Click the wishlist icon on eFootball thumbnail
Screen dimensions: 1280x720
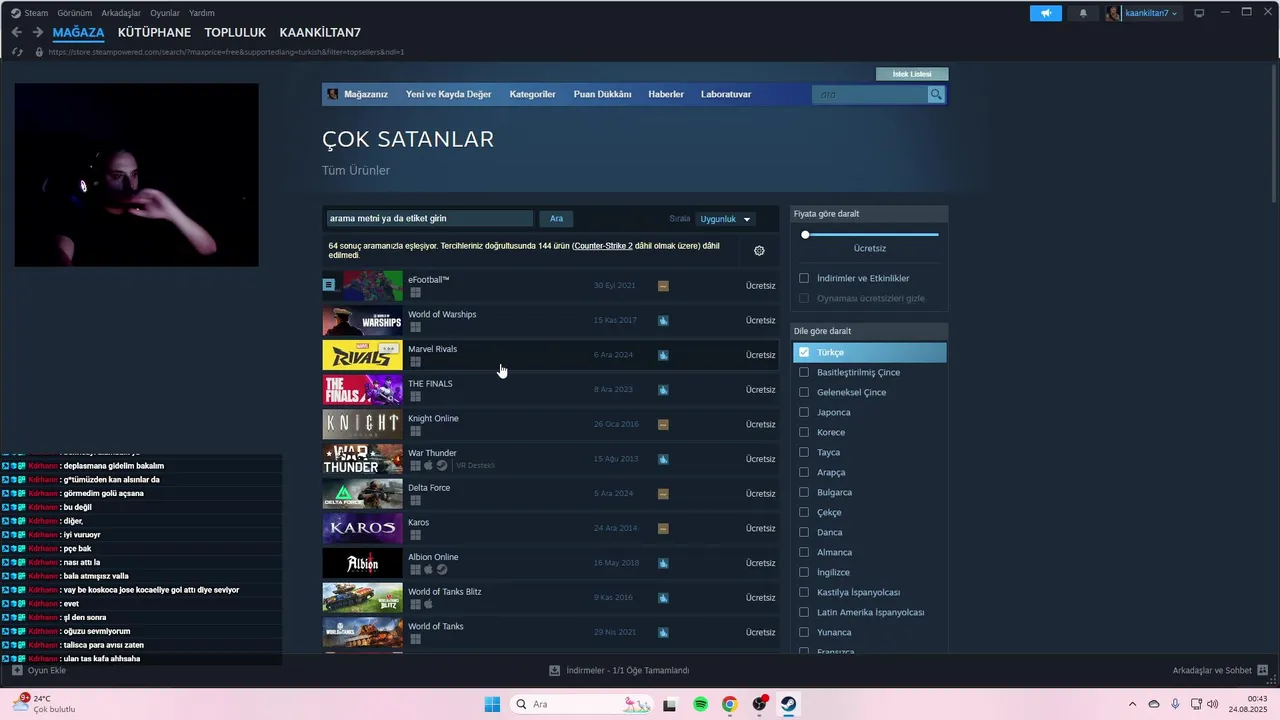(328, 285)
